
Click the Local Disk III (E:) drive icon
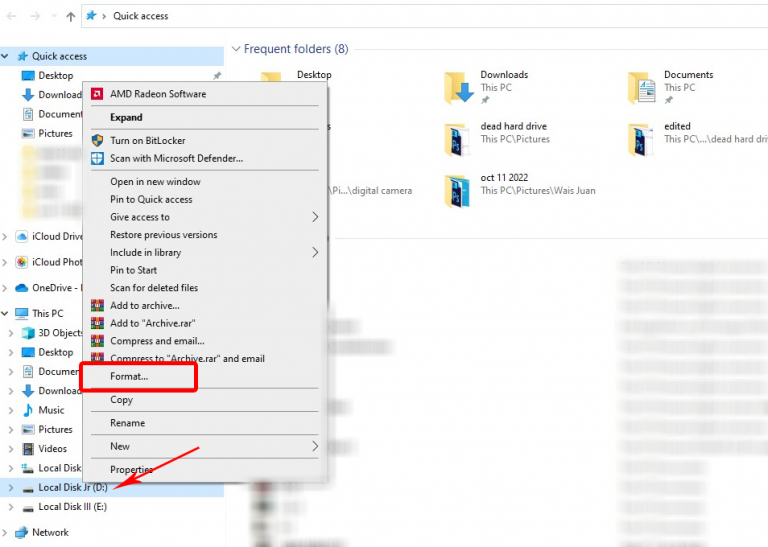(x=28, y=508)
